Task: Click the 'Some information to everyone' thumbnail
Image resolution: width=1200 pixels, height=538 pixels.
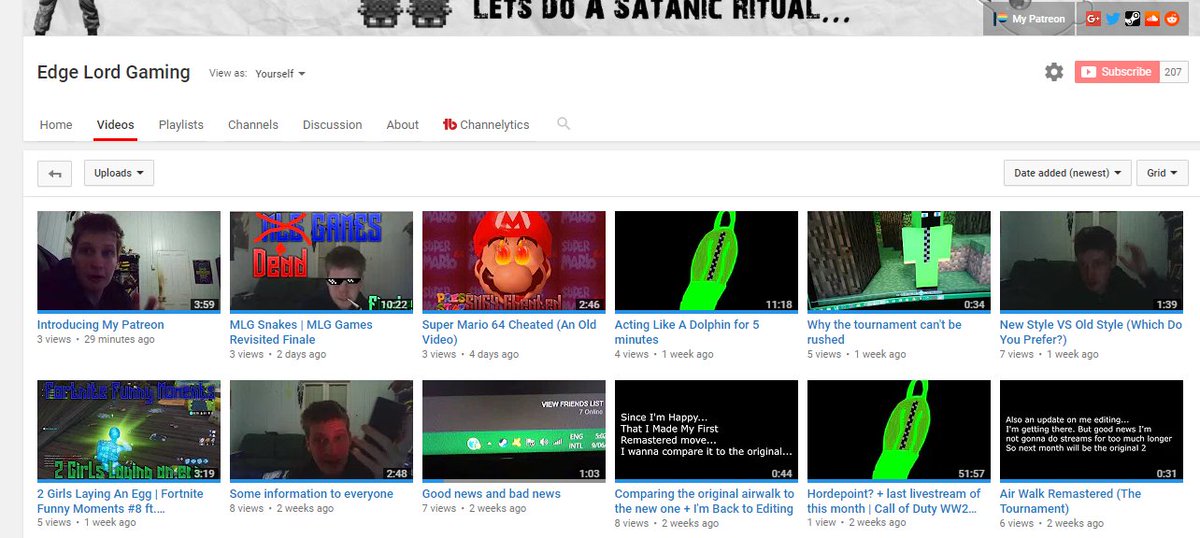Action: tap(321, 431)
